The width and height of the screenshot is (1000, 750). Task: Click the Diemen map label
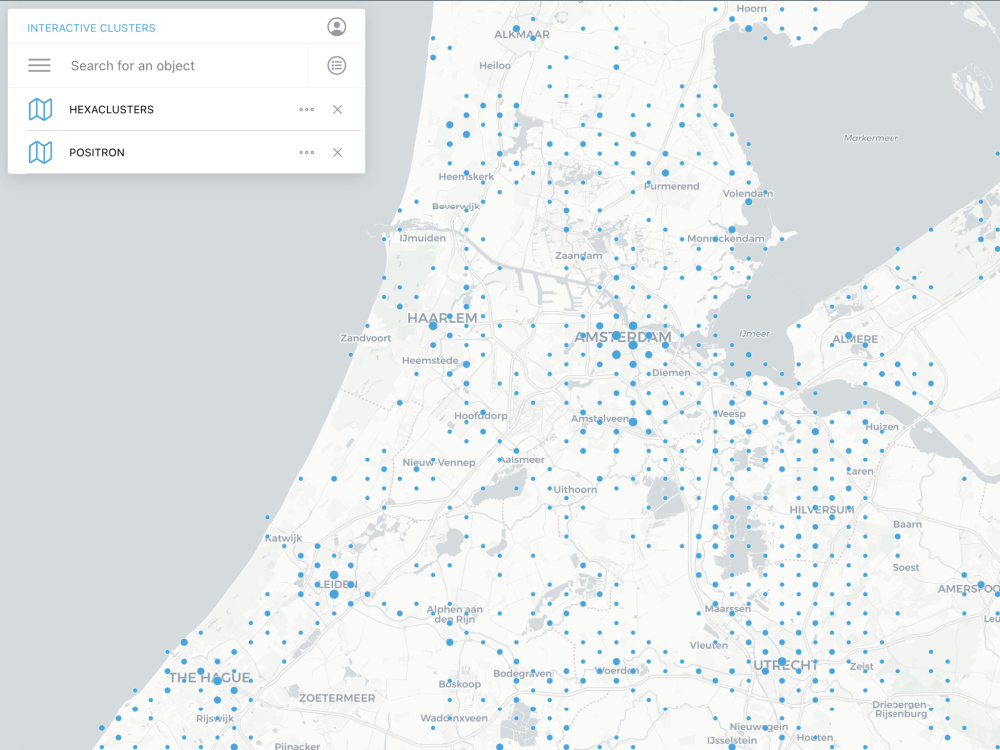tap(671, 372)
